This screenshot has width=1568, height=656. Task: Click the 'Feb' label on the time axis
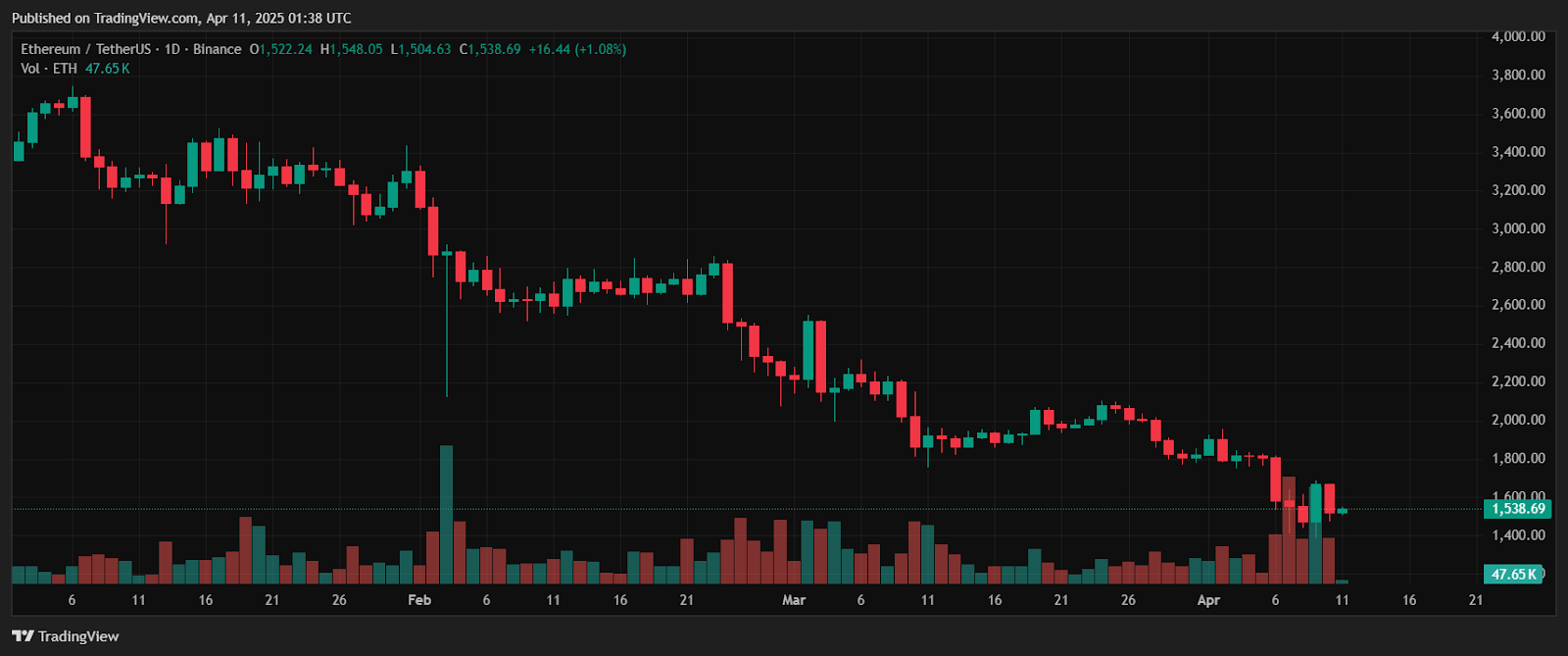(x=419, y=599)
